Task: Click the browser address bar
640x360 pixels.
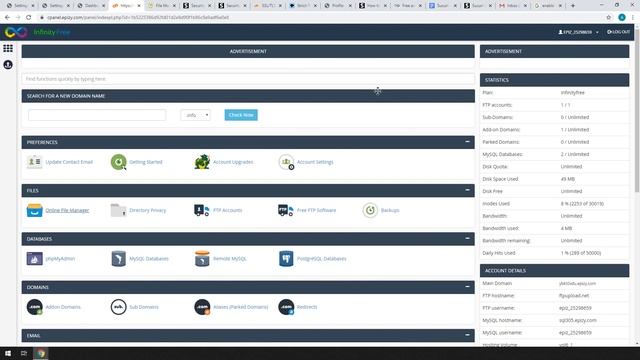Action: pos(320,18)
